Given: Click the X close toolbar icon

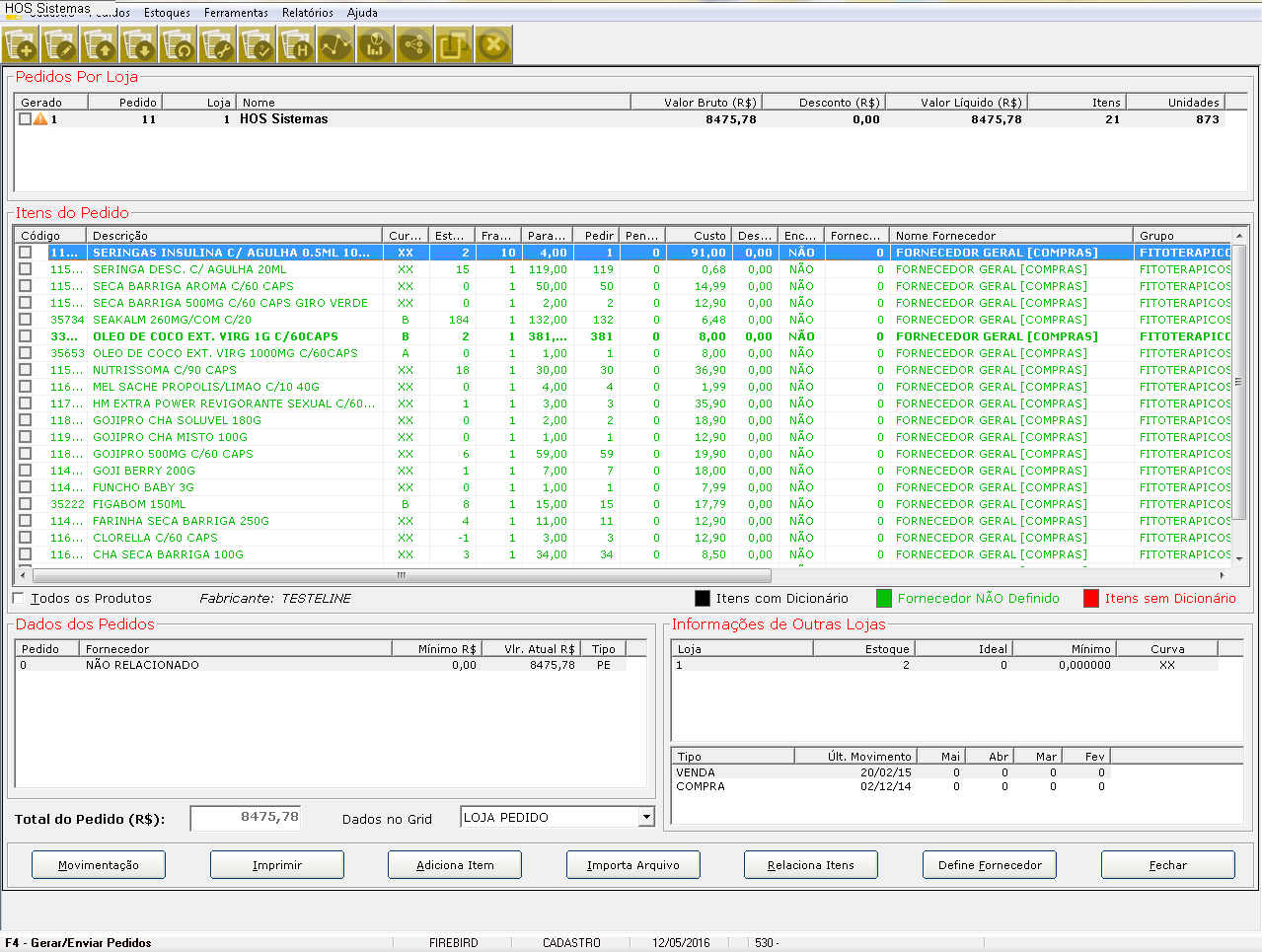Looking at the screenshot, I should pos(493,45).
